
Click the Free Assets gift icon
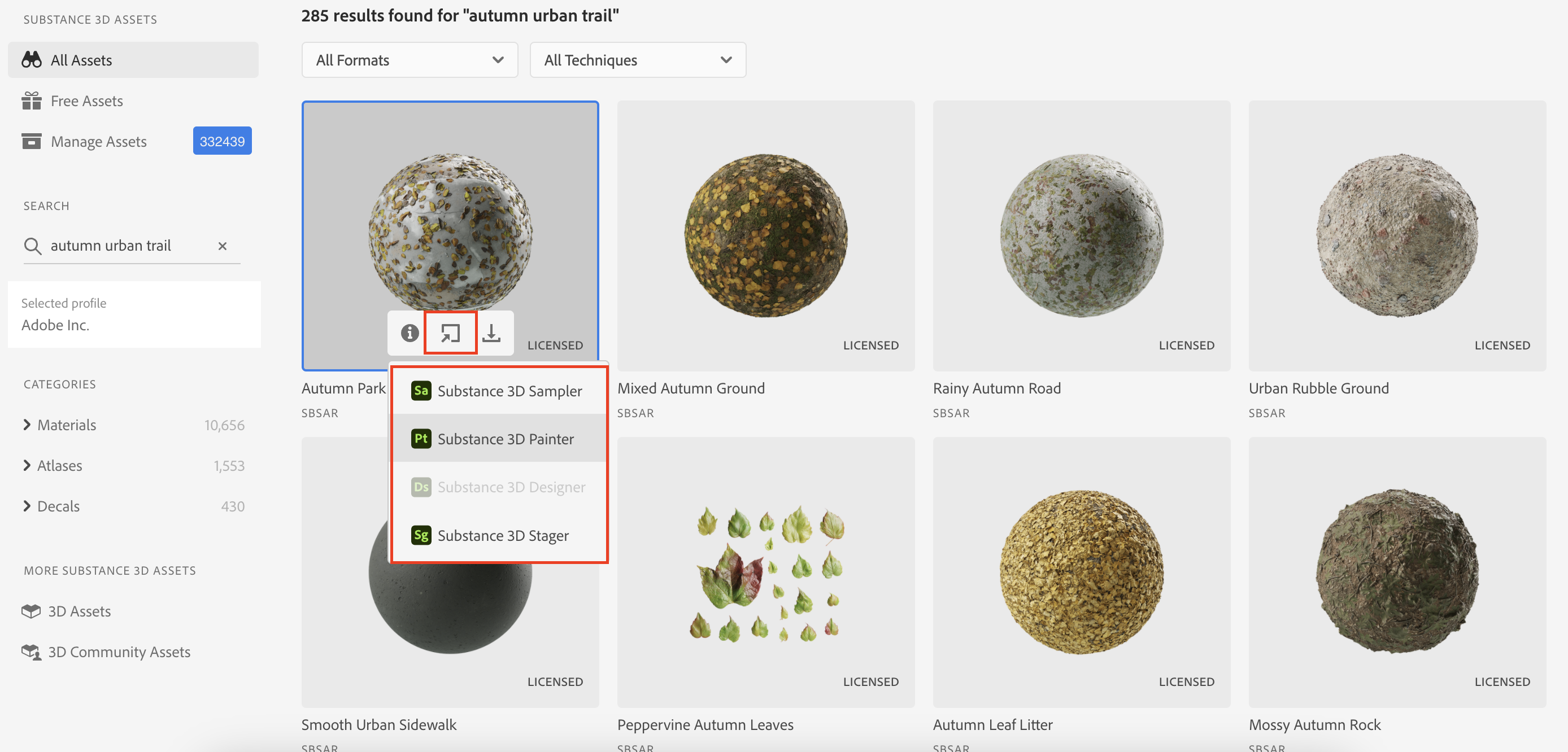(x=32, y=100)
